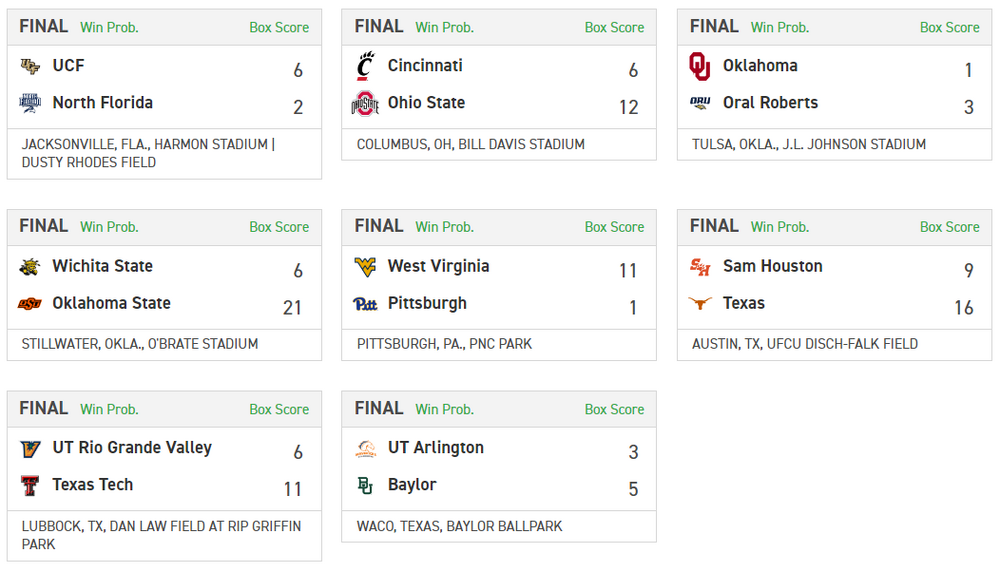Click the Baylor logo icon
This screenshot has width=1000, height=572.
pyautogui.click(x=365, y=485)
